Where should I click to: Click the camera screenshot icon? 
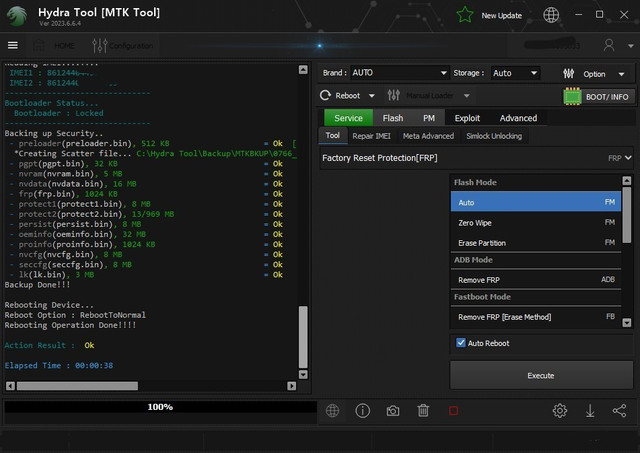[393, 411]
